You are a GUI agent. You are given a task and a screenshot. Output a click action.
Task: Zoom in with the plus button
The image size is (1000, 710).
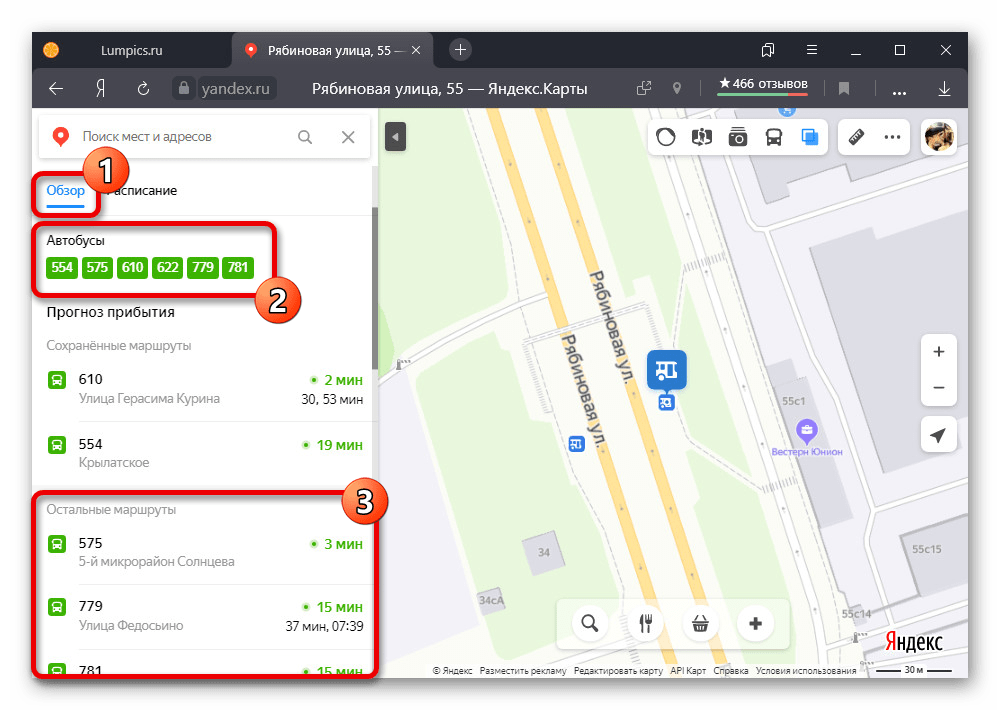pos(938,352)
